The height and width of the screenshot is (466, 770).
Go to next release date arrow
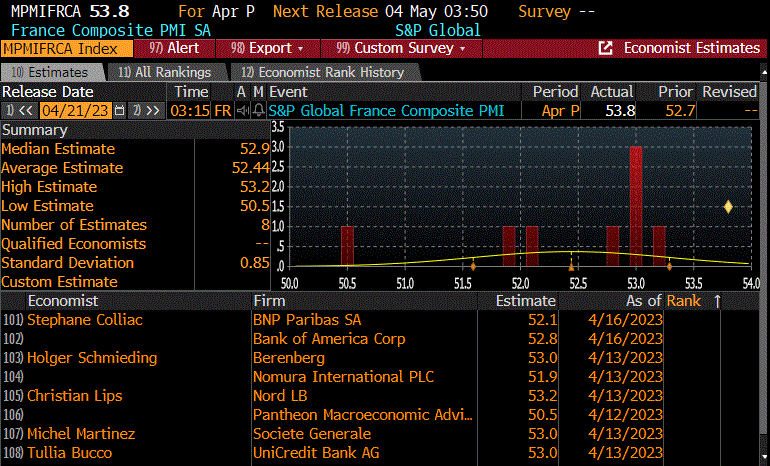pyautogui.click(x=146, y=110)
